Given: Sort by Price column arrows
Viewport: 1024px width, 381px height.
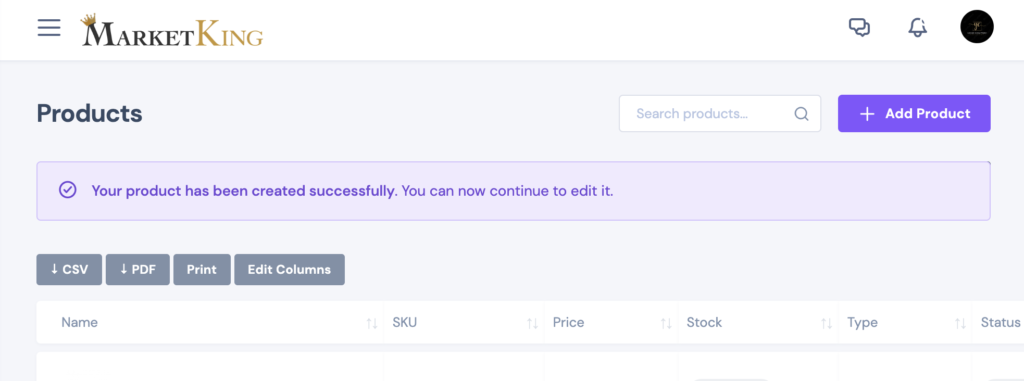Looking at the screenshot, I should tap(666, 323).
